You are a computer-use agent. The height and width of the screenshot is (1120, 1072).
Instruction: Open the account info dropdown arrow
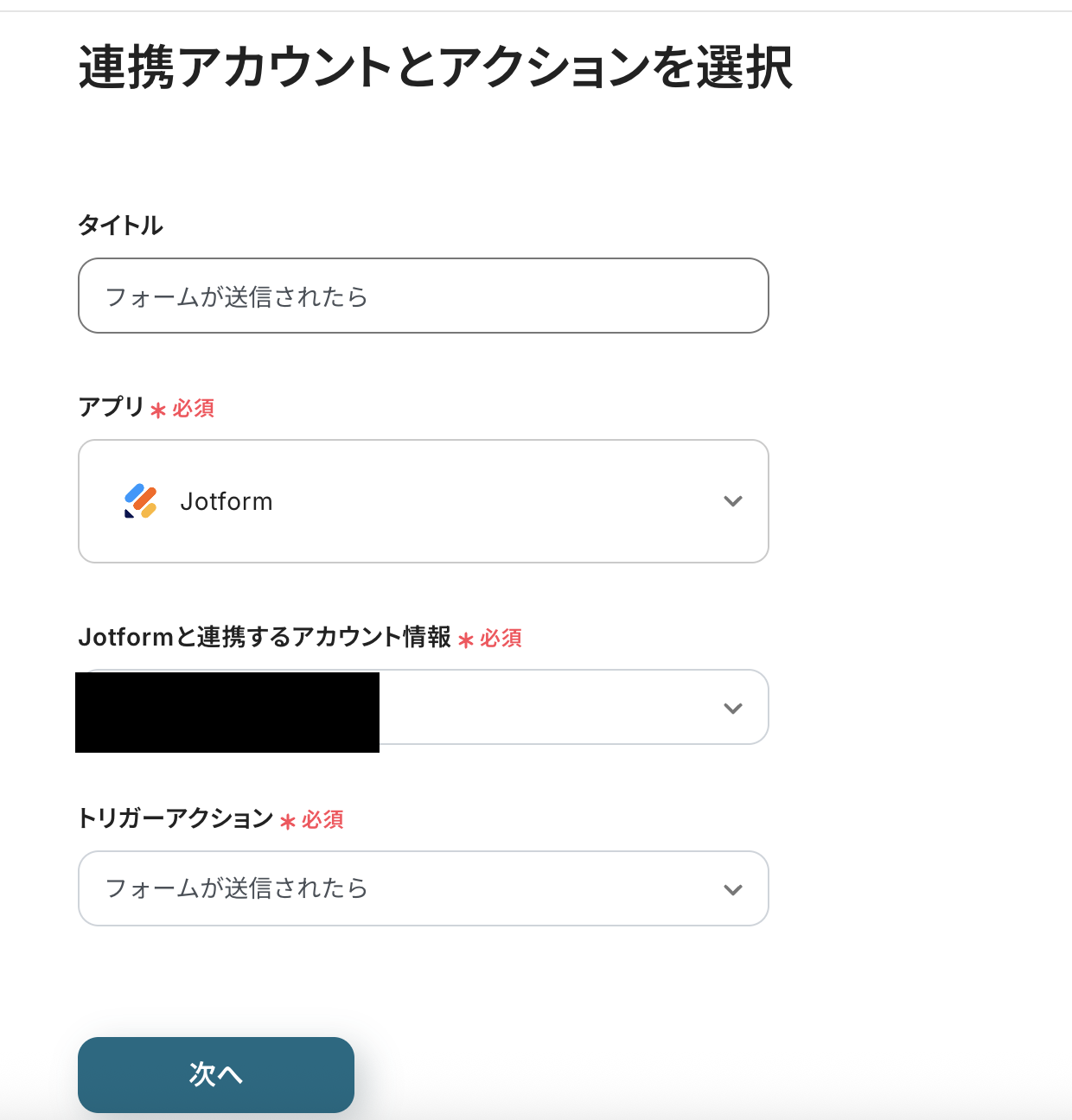coord(733,709)
